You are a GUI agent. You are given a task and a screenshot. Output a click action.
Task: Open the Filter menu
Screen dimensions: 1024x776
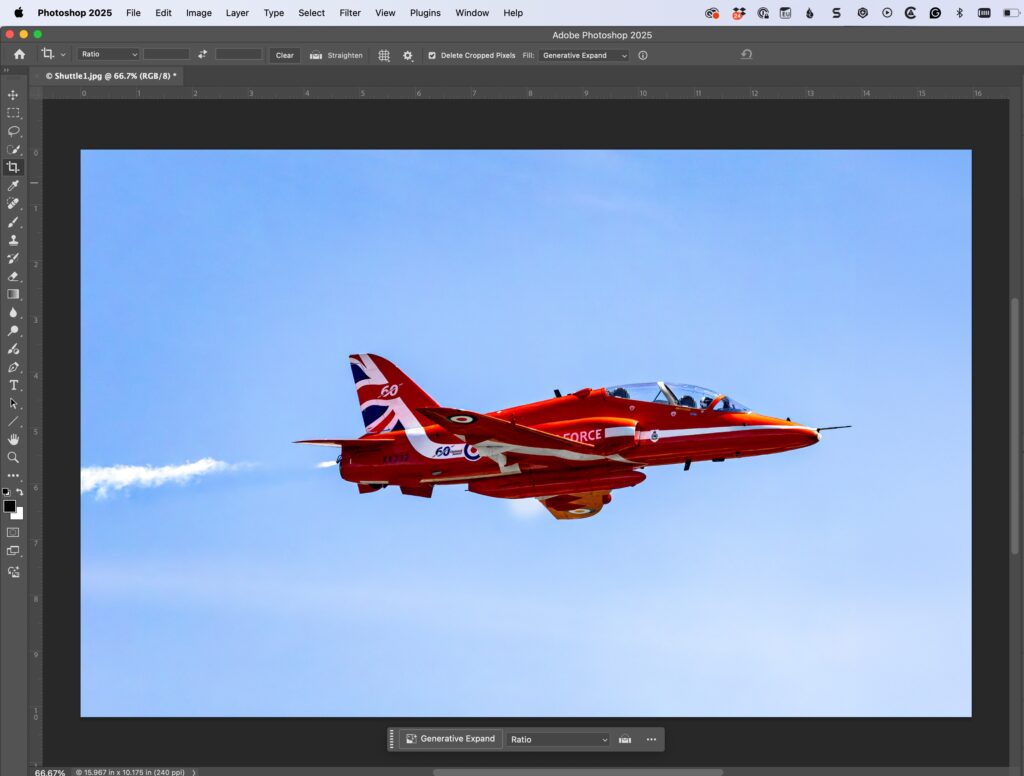click(x=350, y=13)
